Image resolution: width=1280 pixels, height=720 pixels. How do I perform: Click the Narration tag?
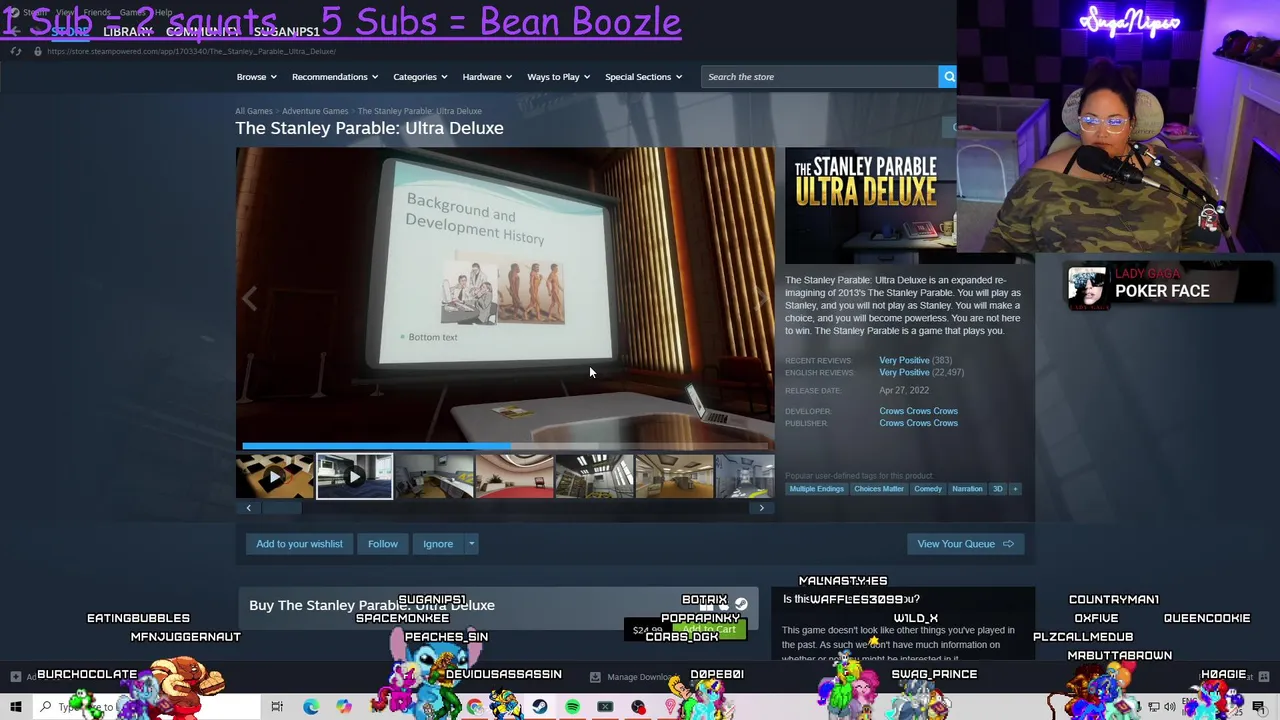coord(967,489)
